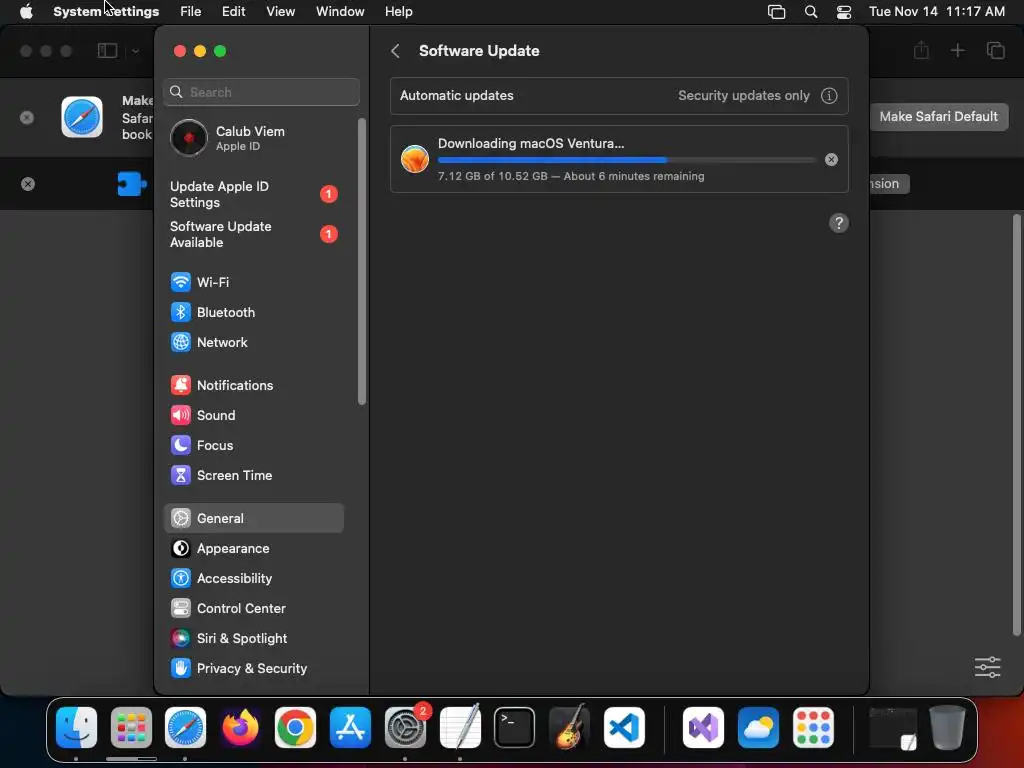Screen dimensions: 1024x768
Task: Open Appearance settings
Action: pyautogui.click(x=253, y=549)
